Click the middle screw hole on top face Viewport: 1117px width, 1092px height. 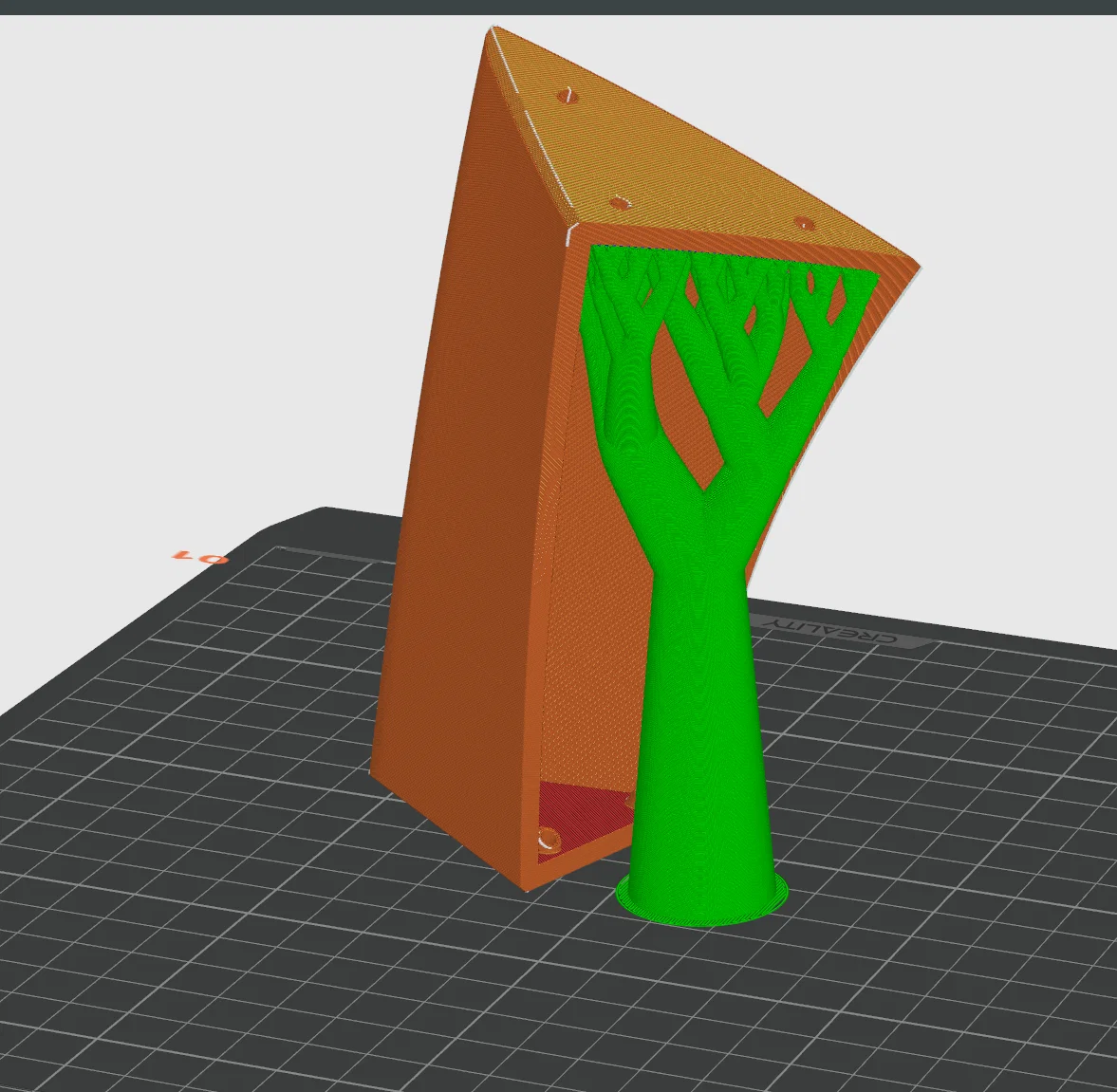point(622,204)
